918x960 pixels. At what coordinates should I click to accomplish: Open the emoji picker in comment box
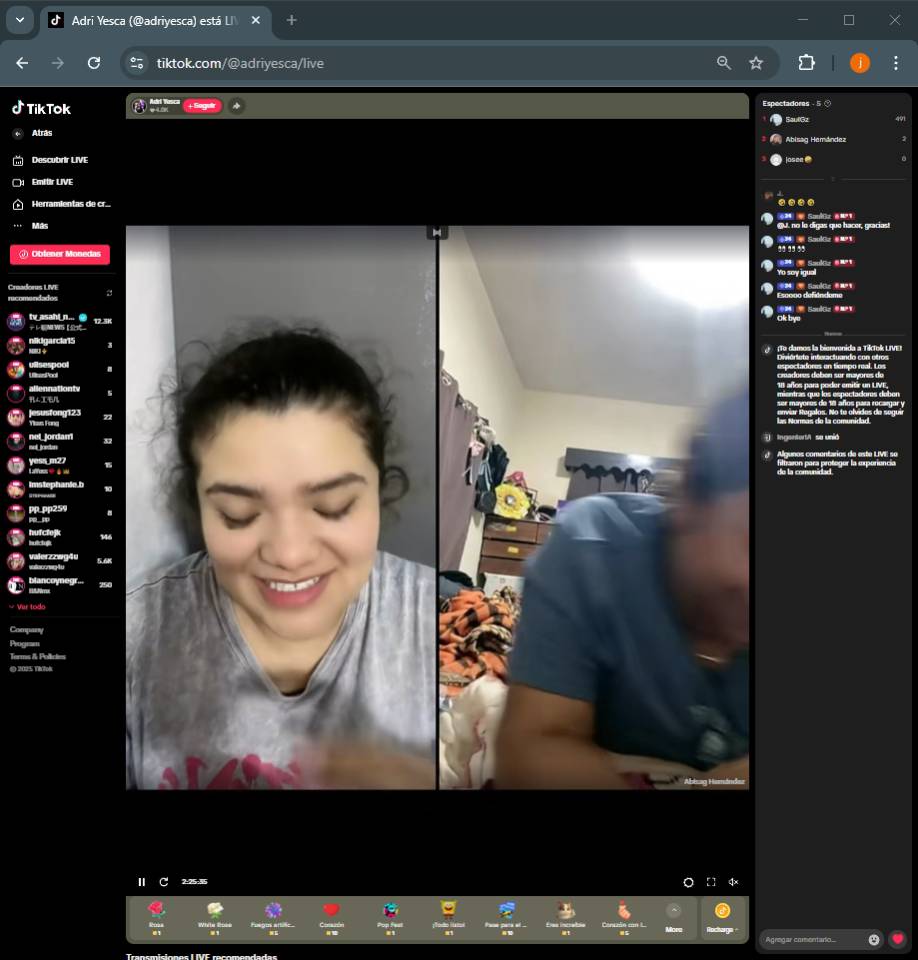[x=874, y=939]
